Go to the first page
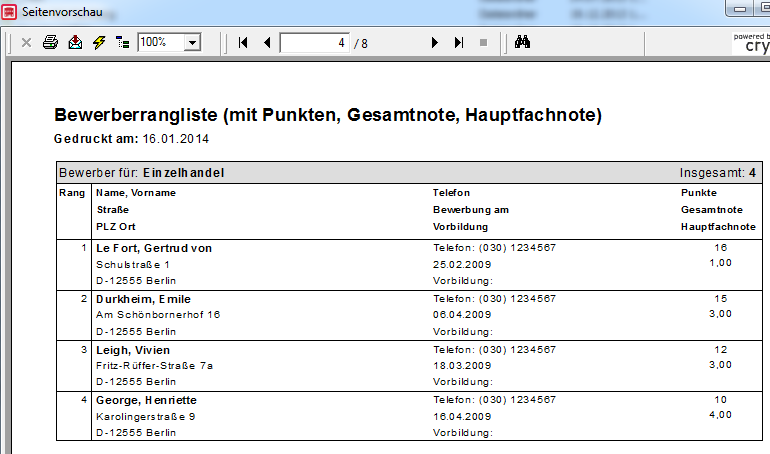Viewport: 770px width, 454px height. (x=243, y=43)
